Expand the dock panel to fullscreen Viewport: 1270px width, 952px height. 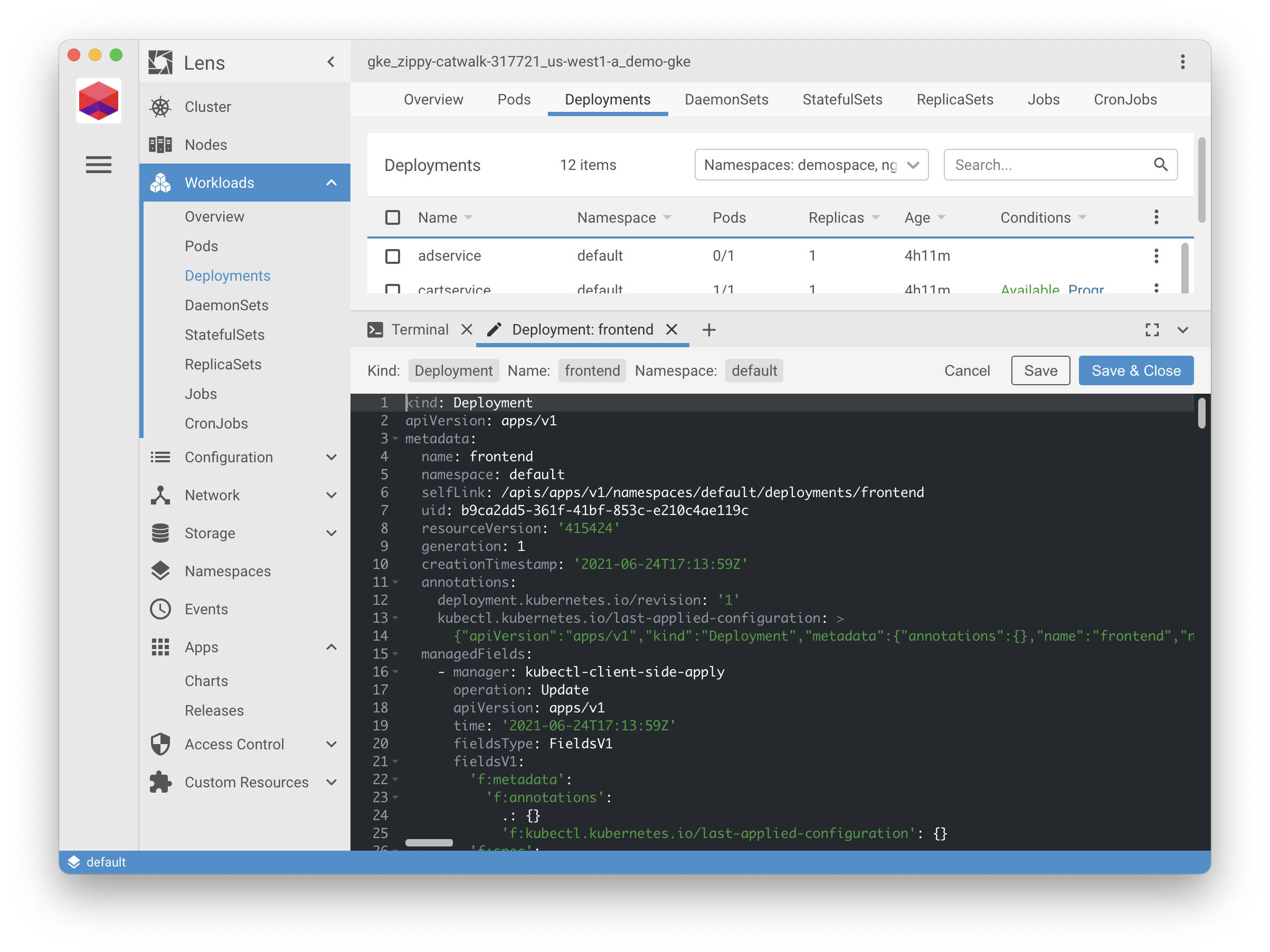coord(1152,329)
